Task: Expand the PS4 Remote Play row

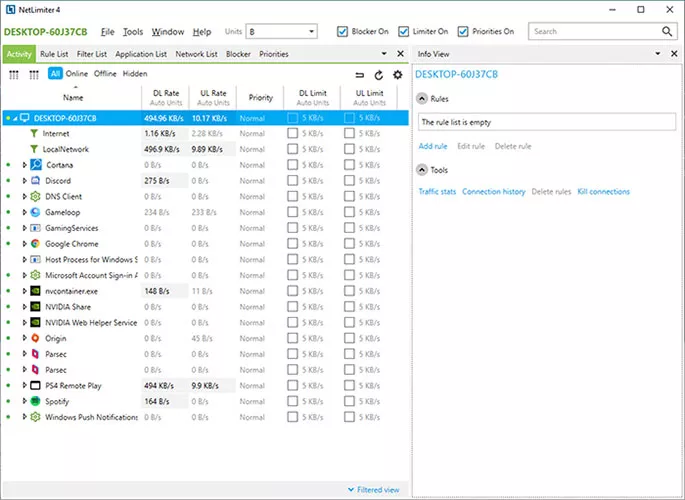Action: click(24, 386)
